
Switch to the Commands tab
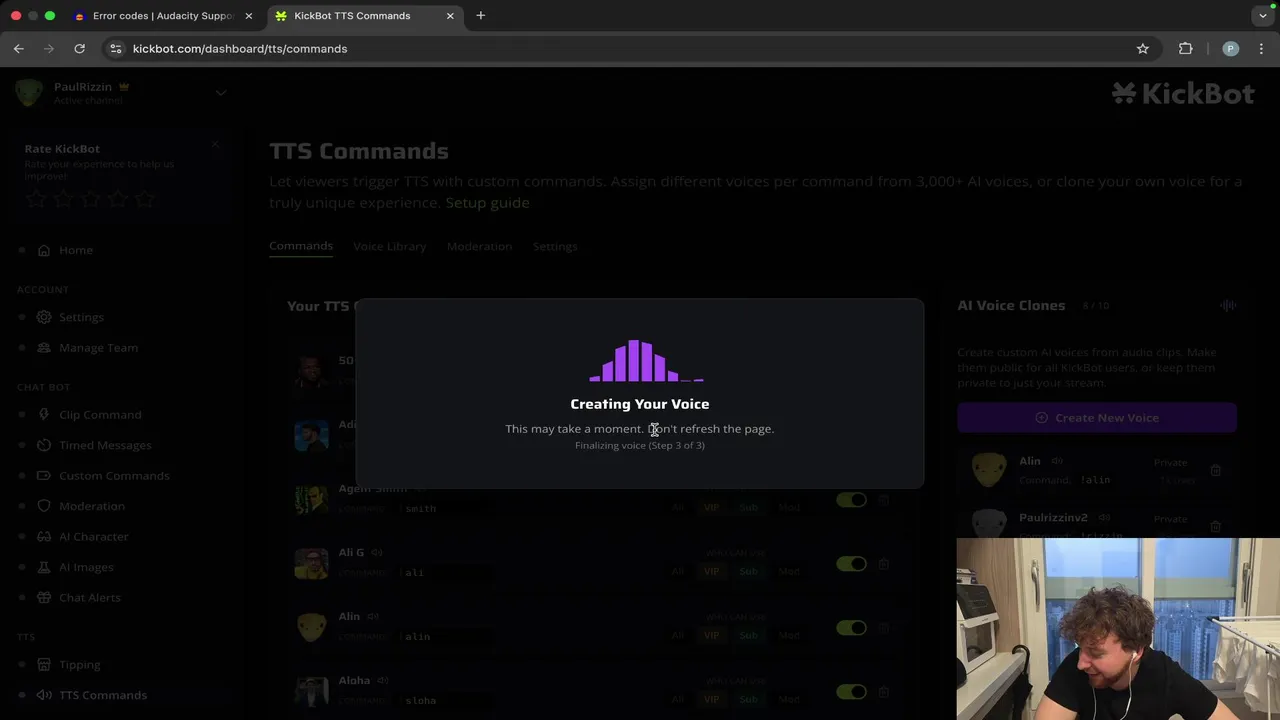pos(301,246)
